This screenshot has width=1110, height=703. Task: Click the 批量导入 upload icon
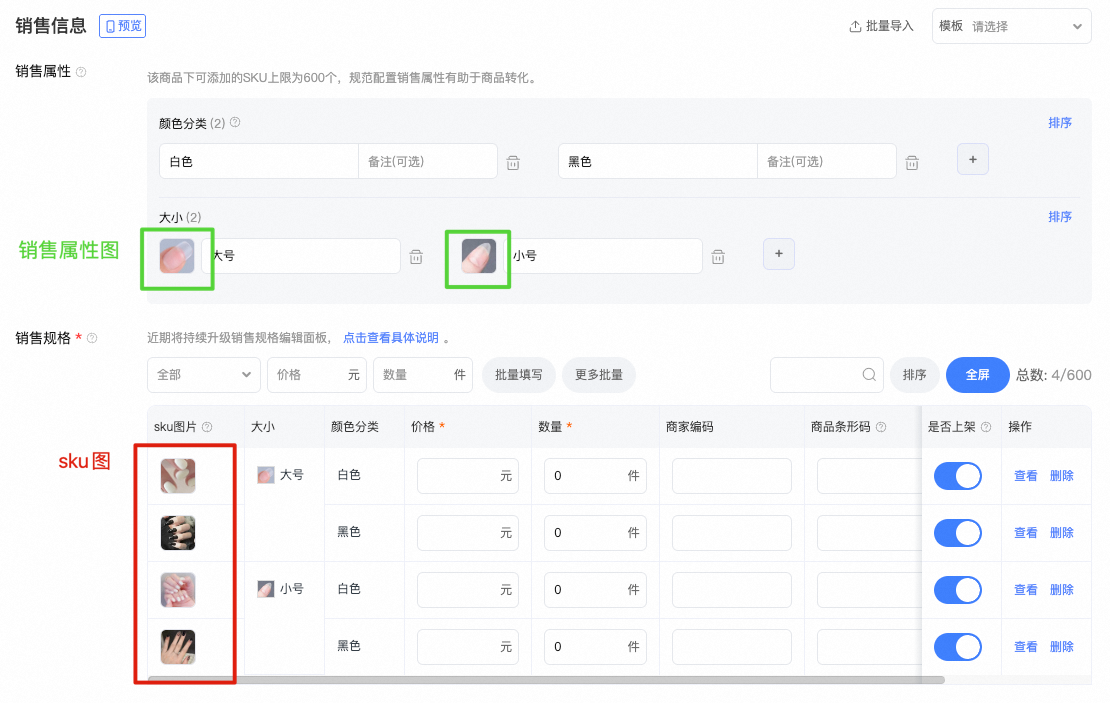click(855, 26)
